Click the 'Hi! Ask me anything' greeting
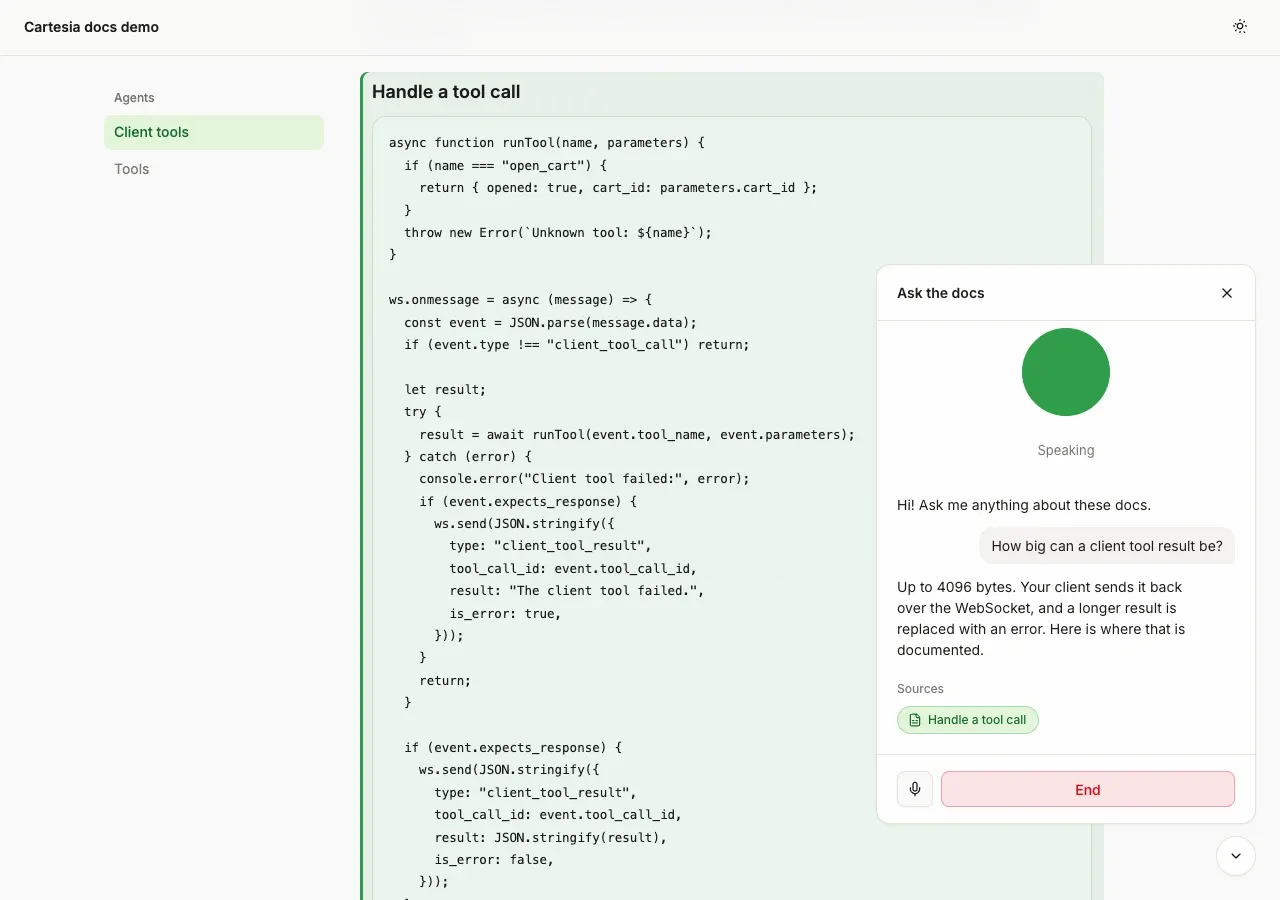Viewport: 1280px width, 900px height. click(x=1024, y=505)
